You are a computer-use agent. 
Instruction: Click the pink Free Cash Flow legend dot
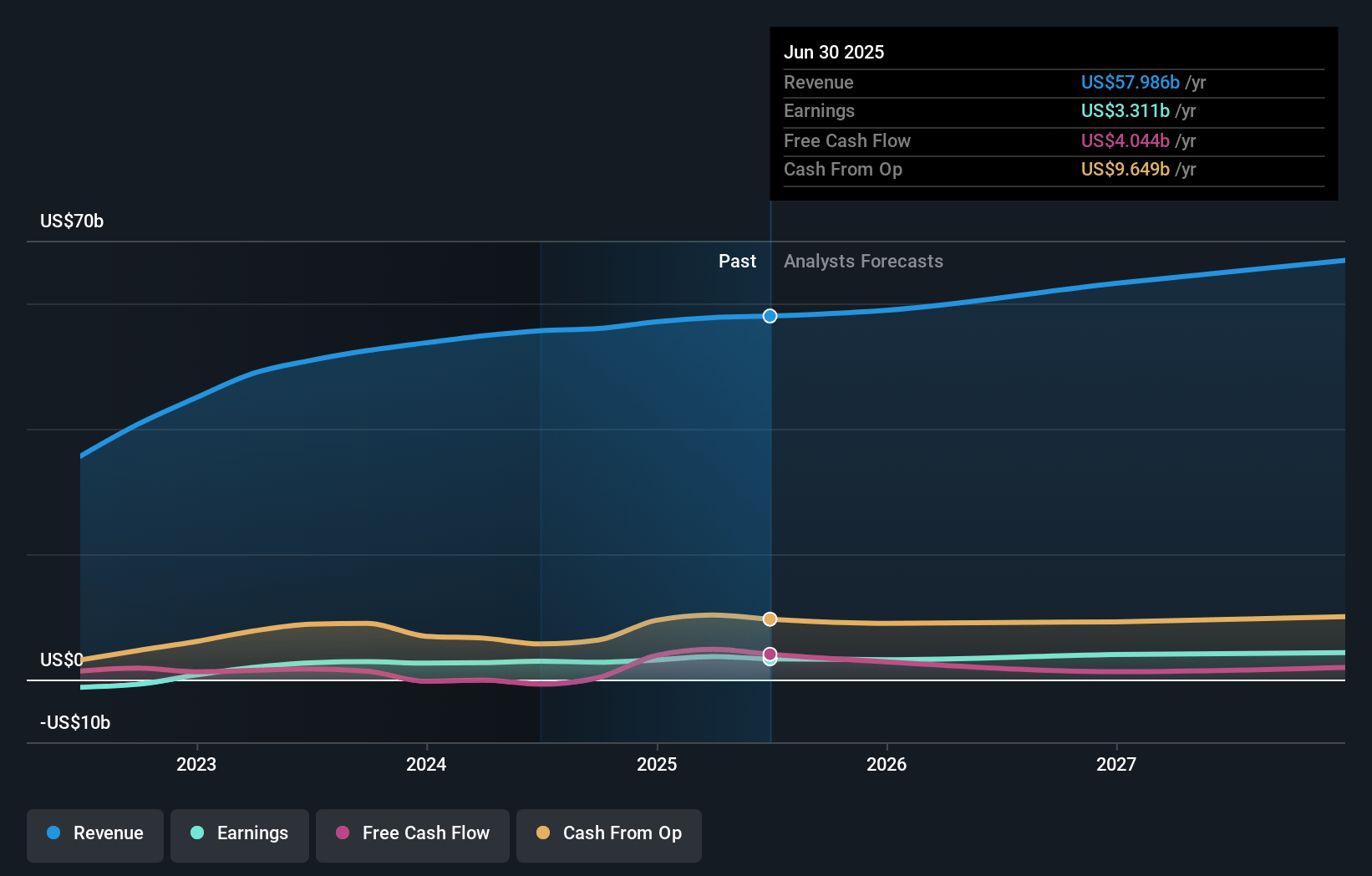tap(343, 833)
